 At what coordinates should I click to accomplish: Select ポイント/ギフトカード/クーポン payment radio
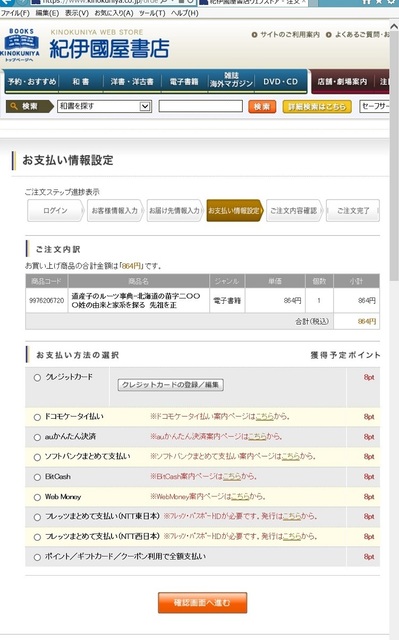pos(37,558)
